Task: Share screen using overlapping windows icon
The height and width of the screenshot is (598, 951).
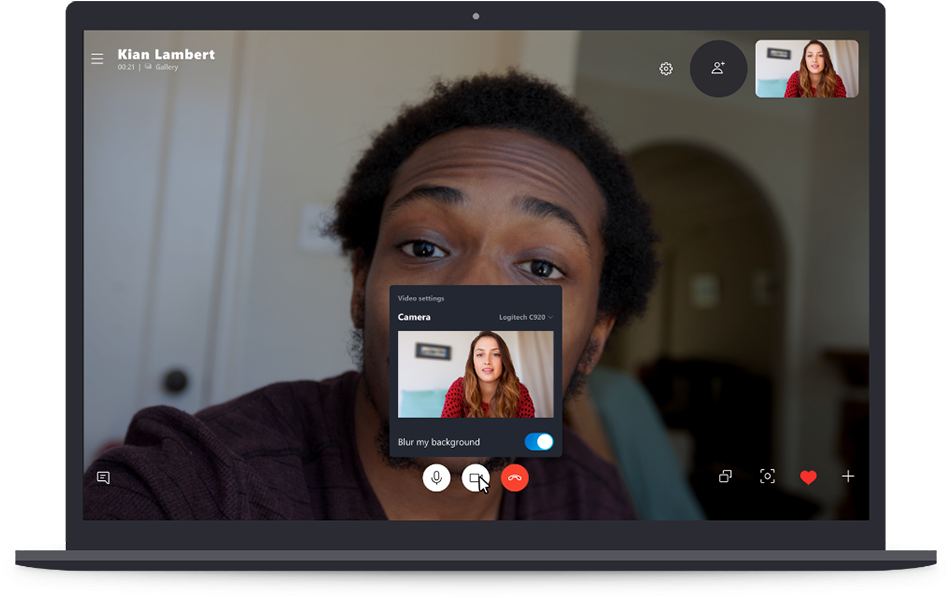Action: tap(725, 476)
